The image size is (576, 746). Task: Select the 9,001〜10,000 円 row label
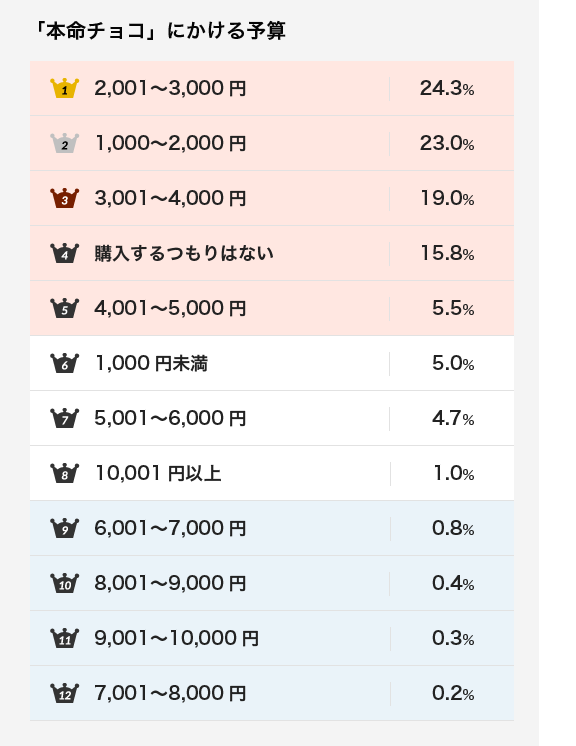pyautogui.click(x=176, y=638)
